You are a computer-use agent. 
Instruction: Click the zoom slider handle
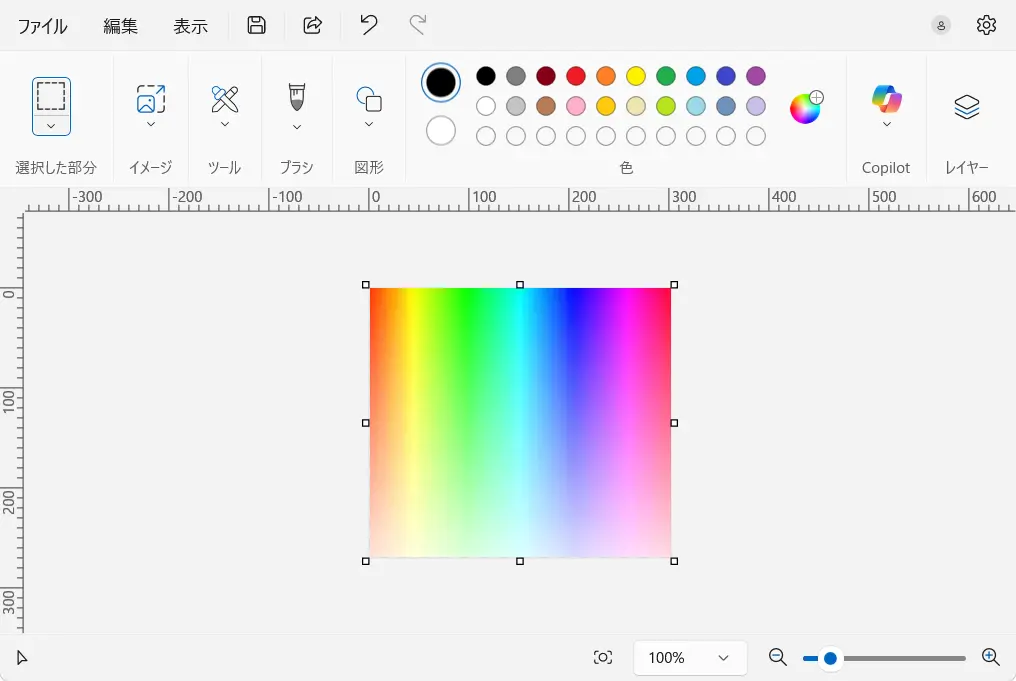[830, 658]
